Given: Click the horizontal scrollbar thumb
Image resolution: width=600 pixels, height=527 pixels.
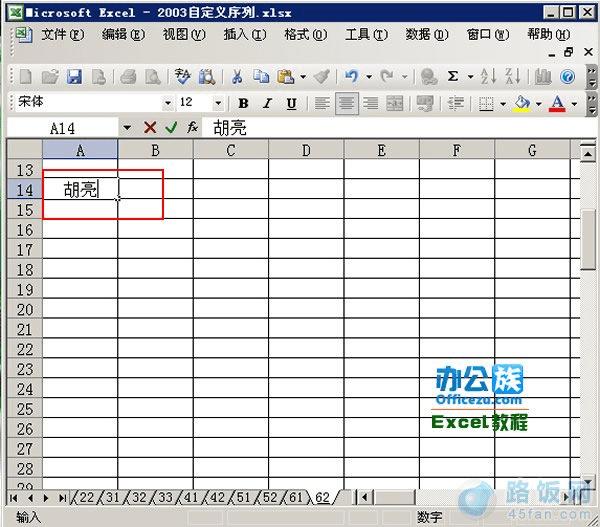Looking at the screenshot, I should click(395, 498).
